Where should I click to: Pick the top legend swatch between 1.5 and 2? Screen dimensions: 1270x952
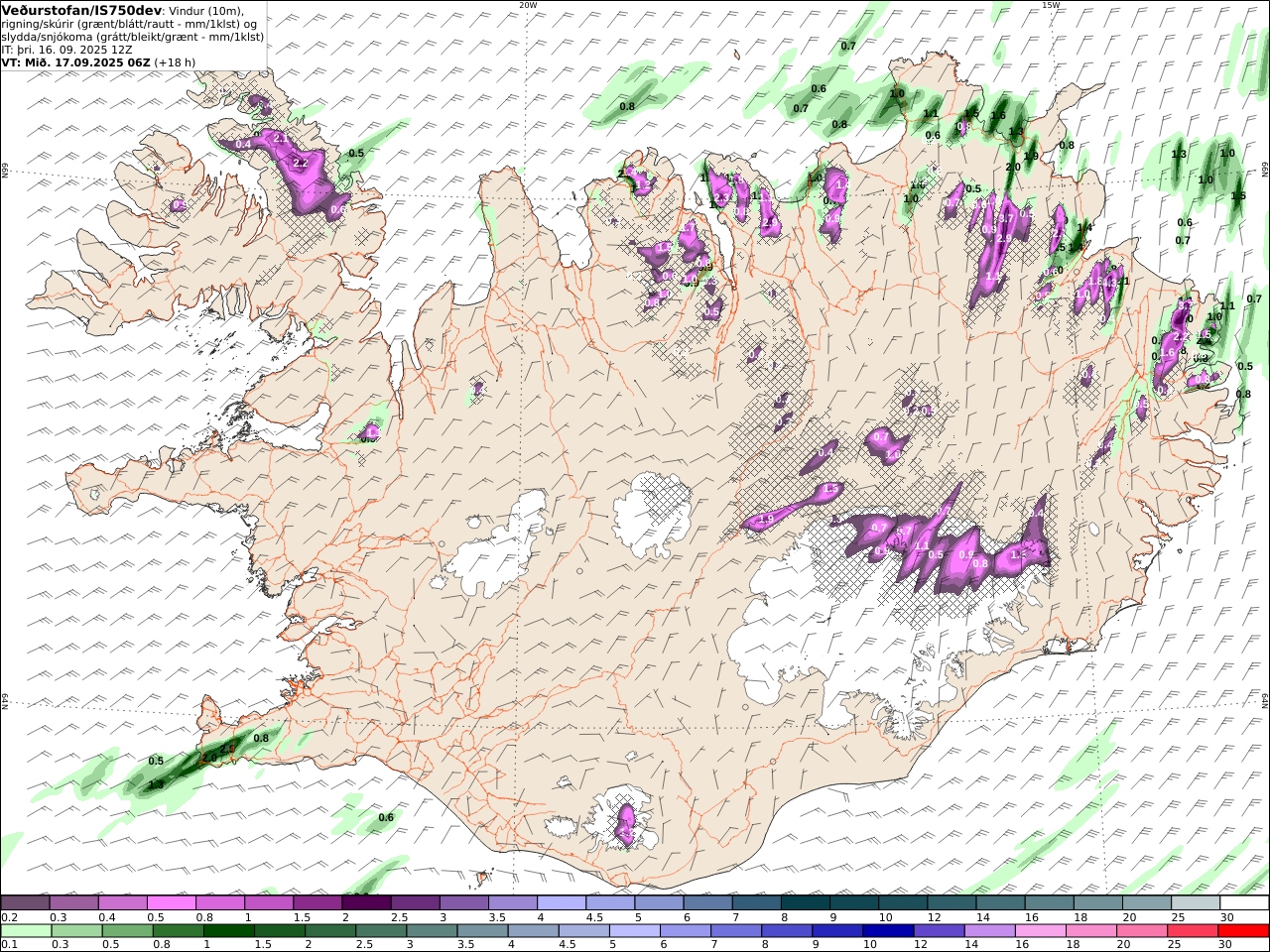(317, 903)
